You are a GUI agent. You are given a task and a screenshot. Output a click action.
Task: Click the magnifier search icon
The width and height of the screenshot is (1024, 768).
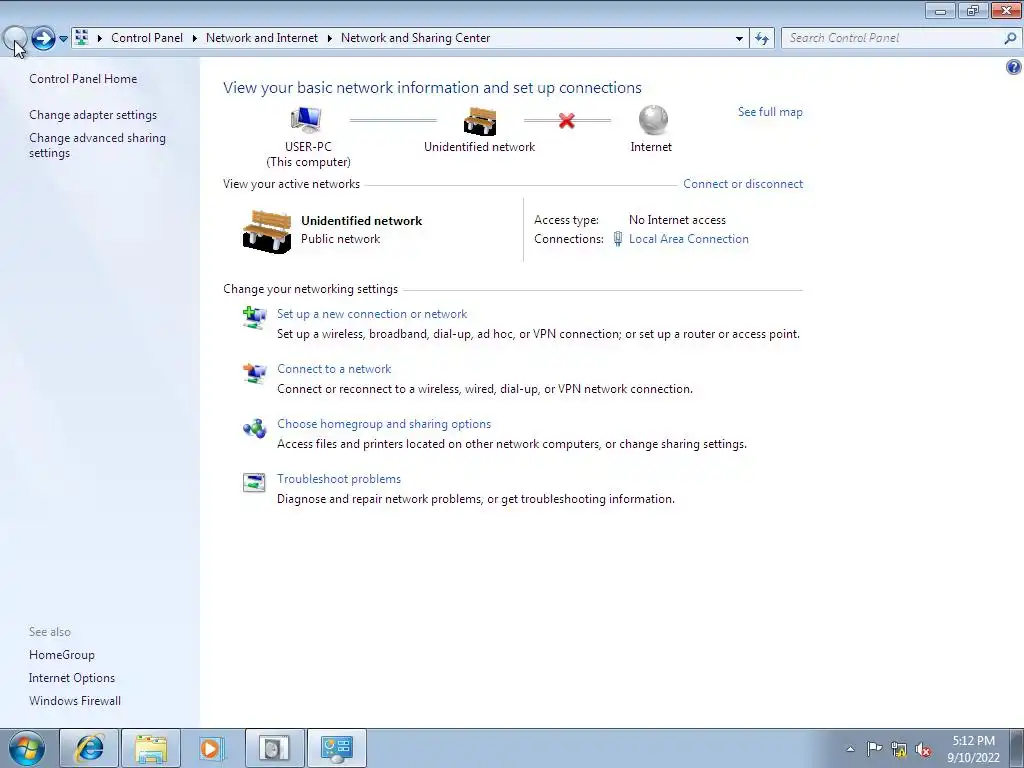[1010, 38]
